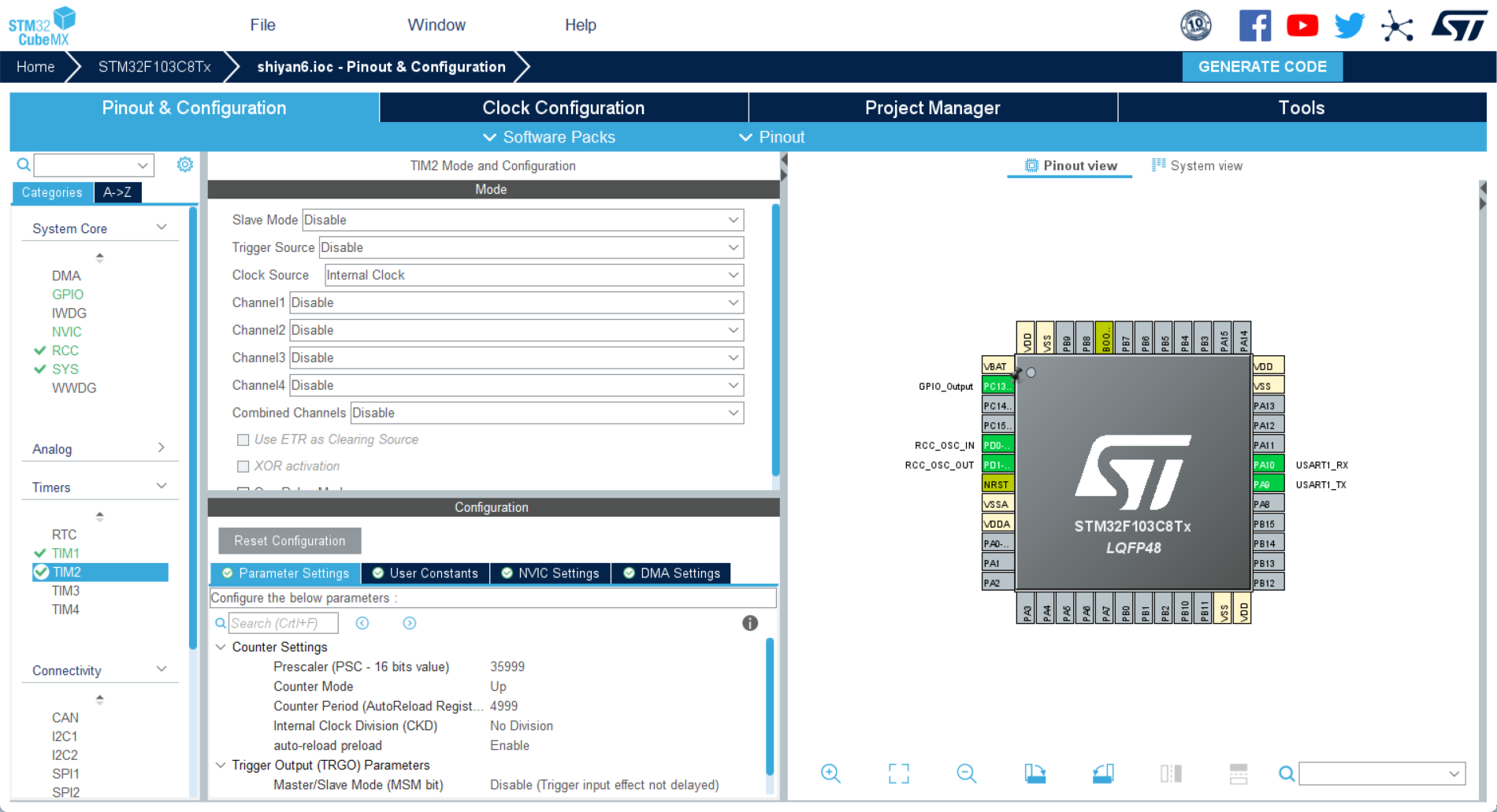Open Channel1 dropdown

tap(517, 302)
